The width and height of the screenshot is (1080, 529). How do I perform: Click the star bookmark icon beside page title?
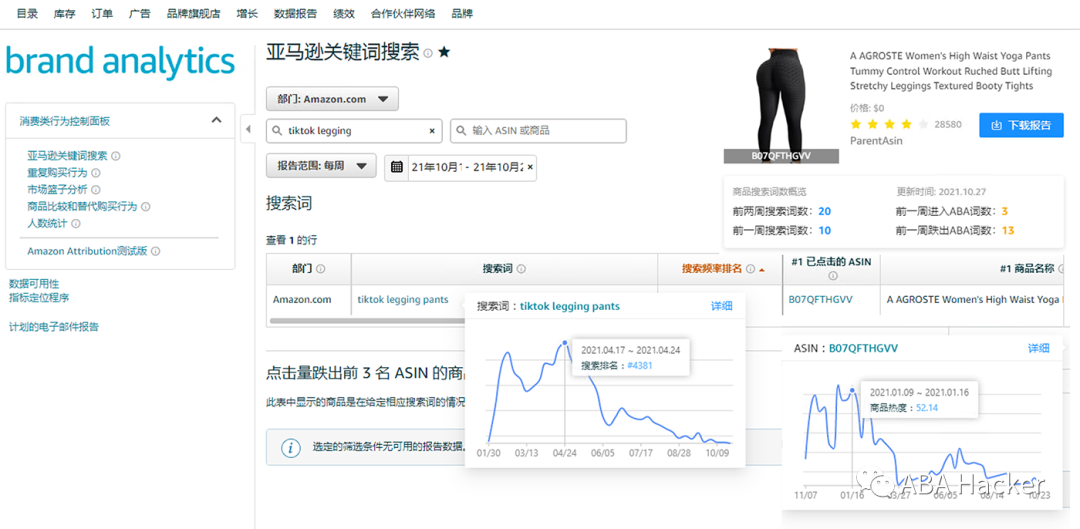(444, 52)
